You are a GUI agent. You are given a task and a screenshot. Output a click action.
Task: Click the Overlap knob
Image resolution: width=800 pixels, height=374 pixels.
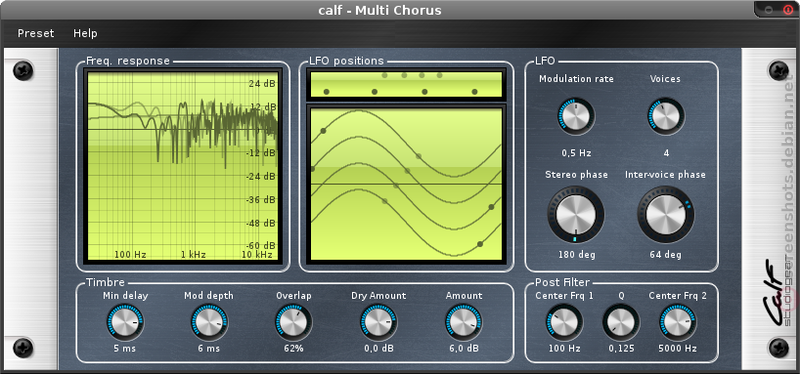click(293, 323)
